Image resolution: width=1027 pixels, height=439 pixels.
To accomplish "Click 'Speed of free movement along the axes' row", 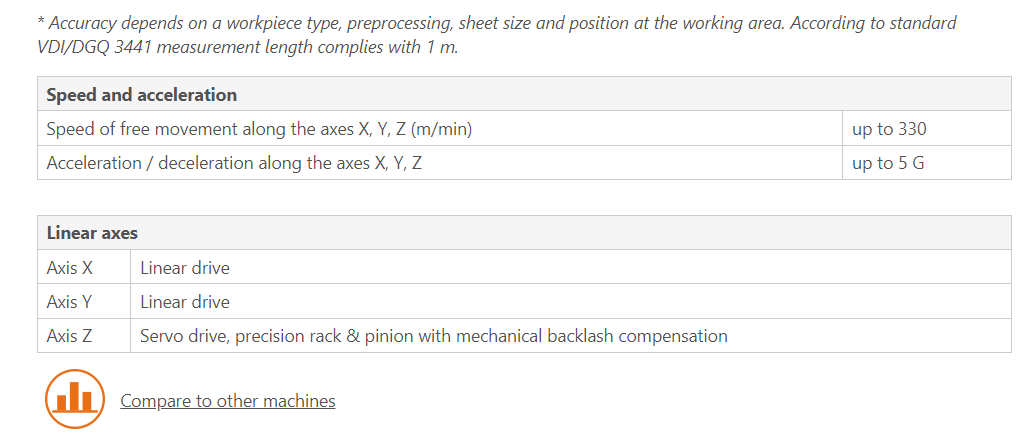I will 439,128.
